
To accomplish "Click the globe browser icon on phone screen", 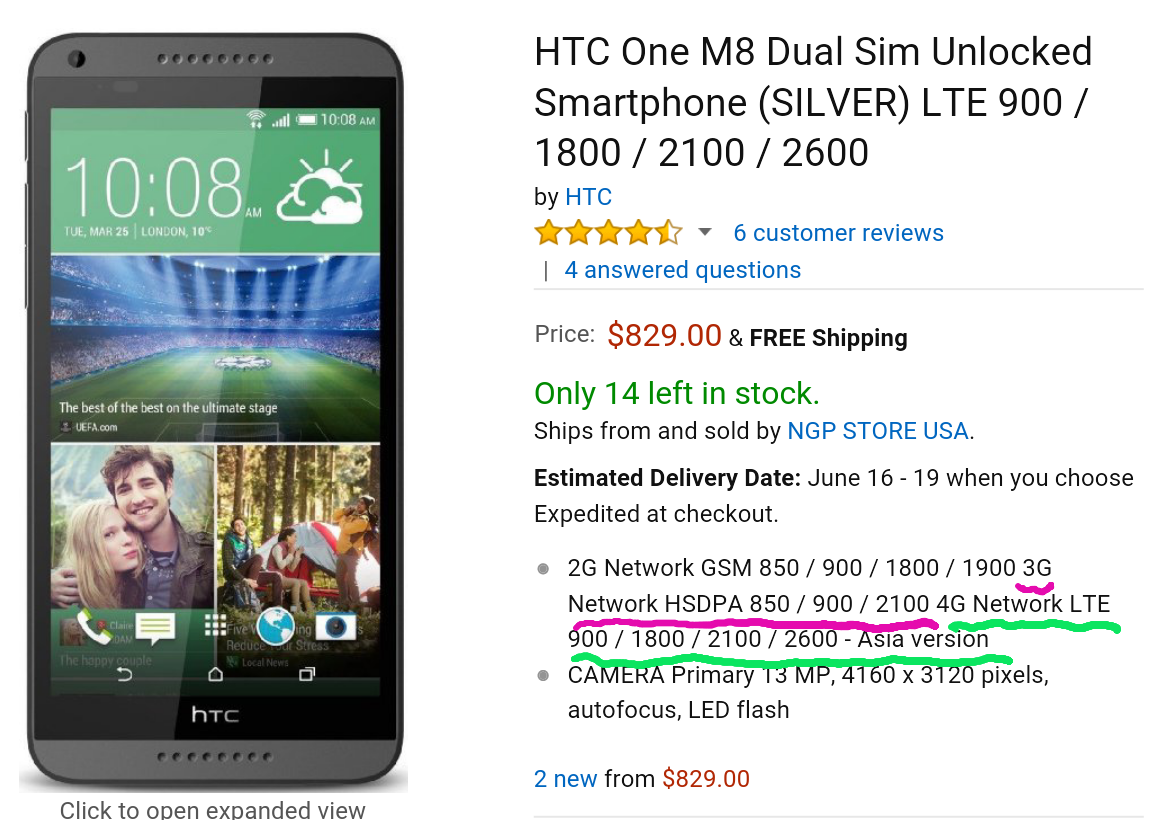I will [x=276, y=626].
